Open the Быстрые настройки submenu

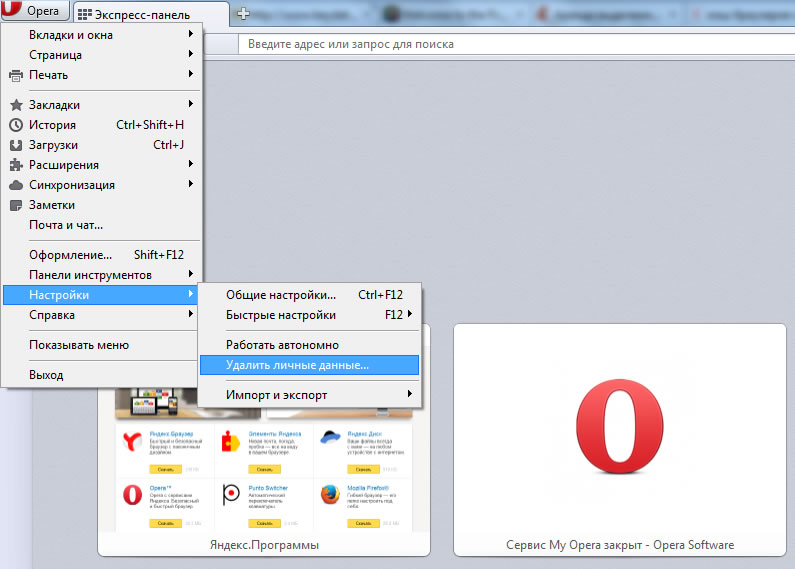tap(309, 315)
